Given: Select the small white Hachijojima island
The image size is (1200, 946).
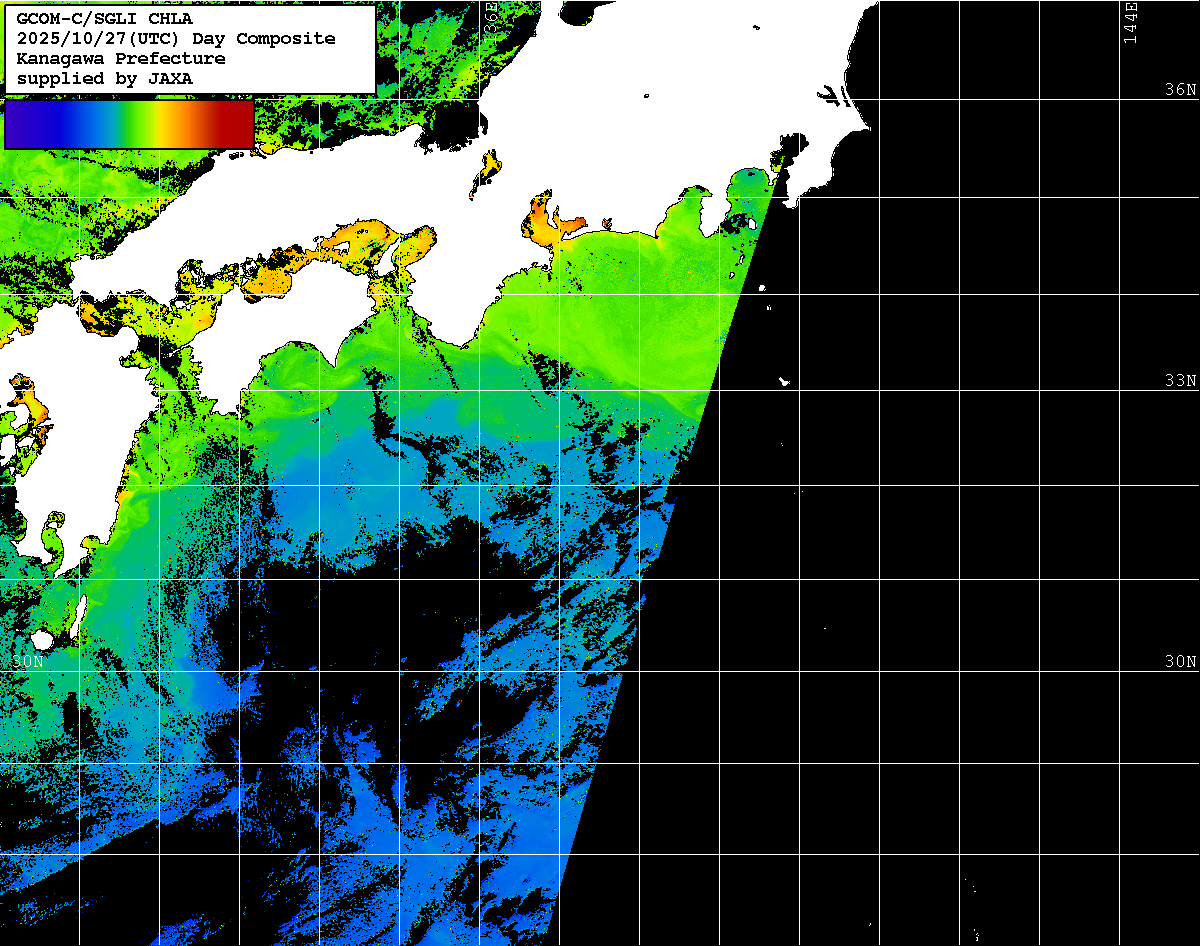Looking at the screenshot, I should [x=785, y=381].
